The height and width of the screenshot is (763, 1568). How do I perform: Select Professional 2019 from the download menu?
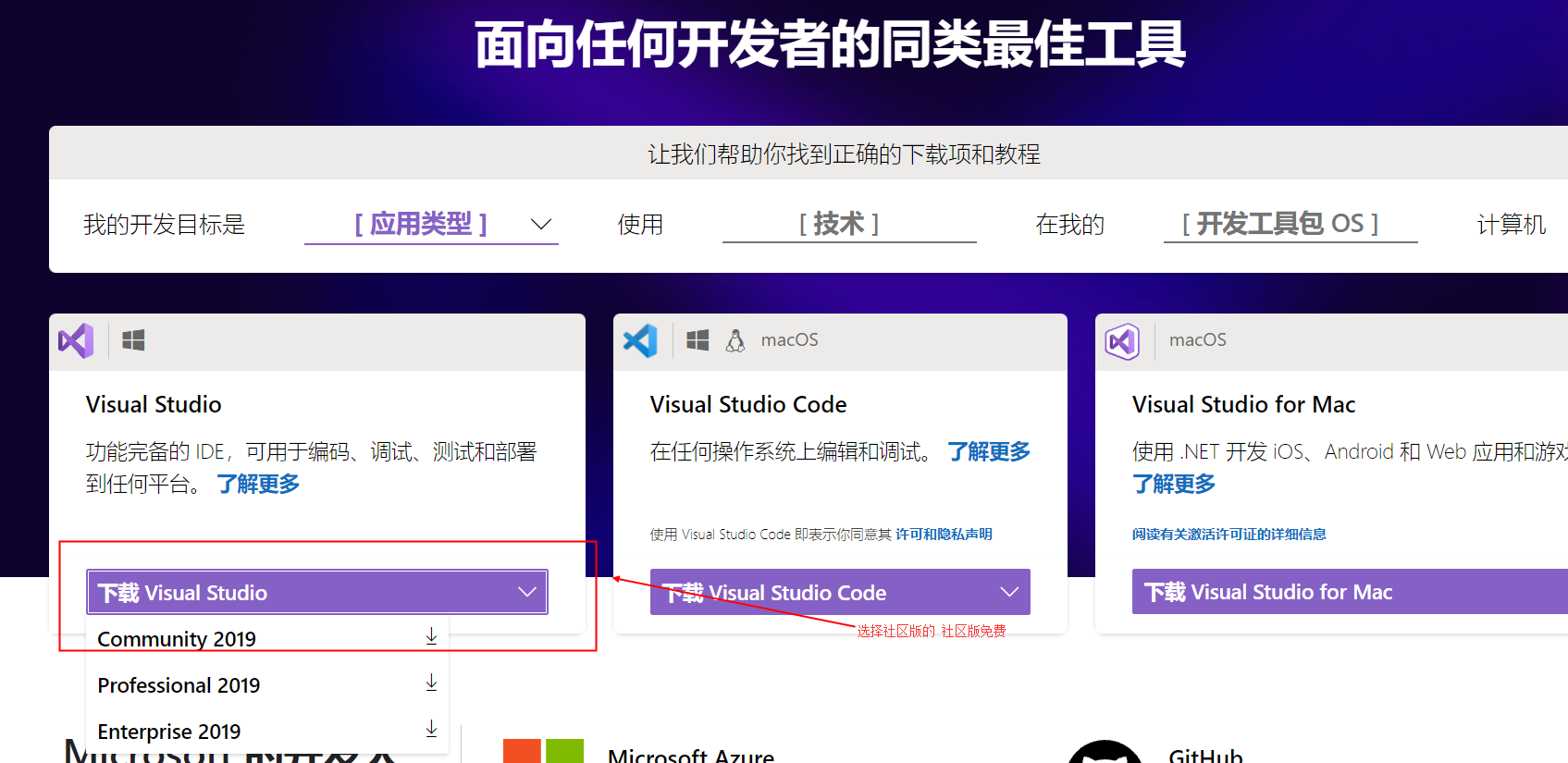(x=267, y=685)
